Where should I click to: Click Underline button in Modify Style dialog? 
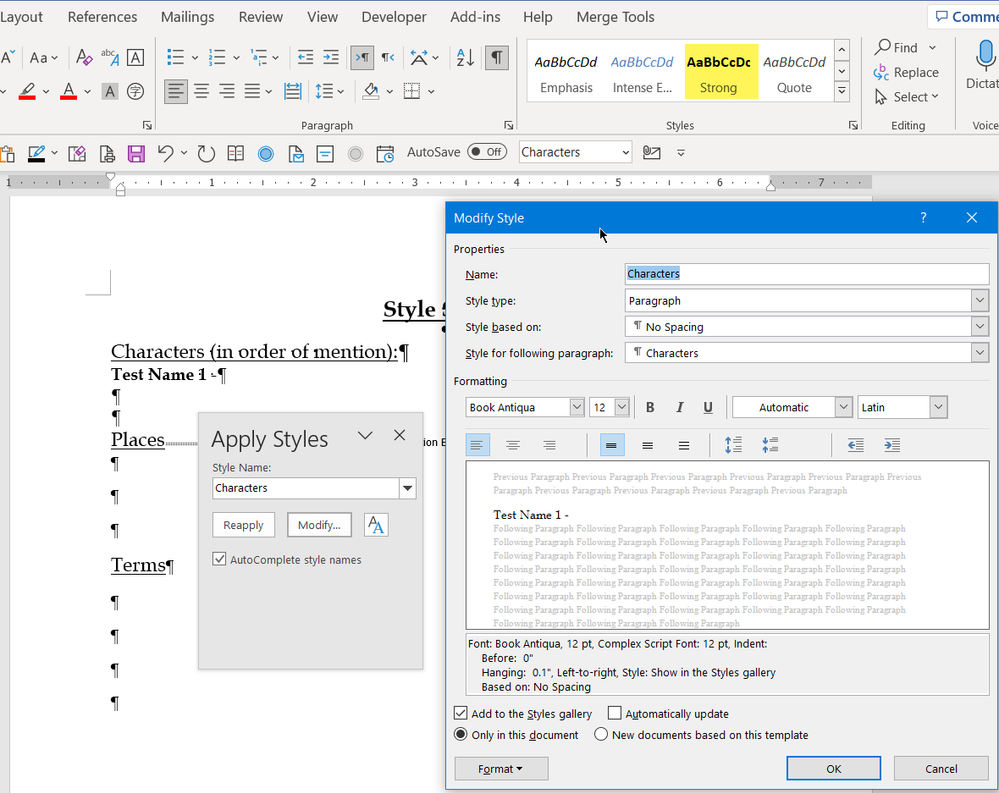(x=708, y=407)
